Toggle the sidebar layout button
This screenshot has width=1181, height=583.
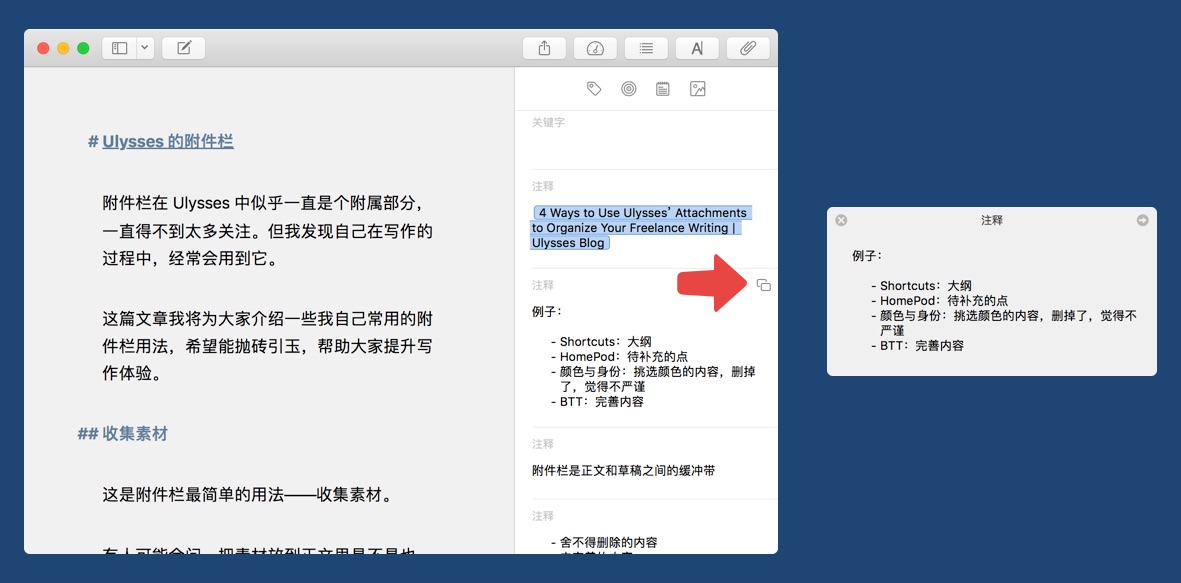119,48
